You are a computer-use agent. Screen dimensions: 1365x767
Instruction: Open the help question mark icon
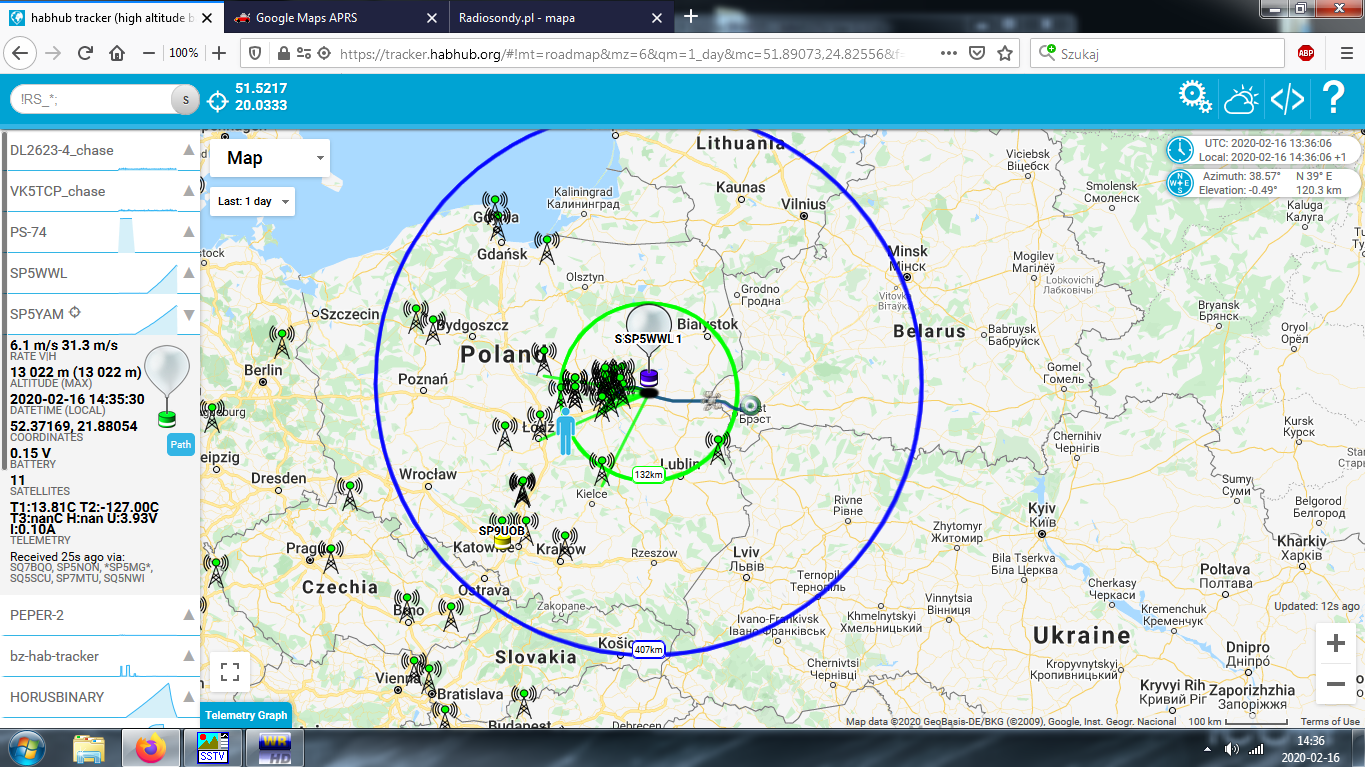pyautogui.click(x=1333, y=97)
